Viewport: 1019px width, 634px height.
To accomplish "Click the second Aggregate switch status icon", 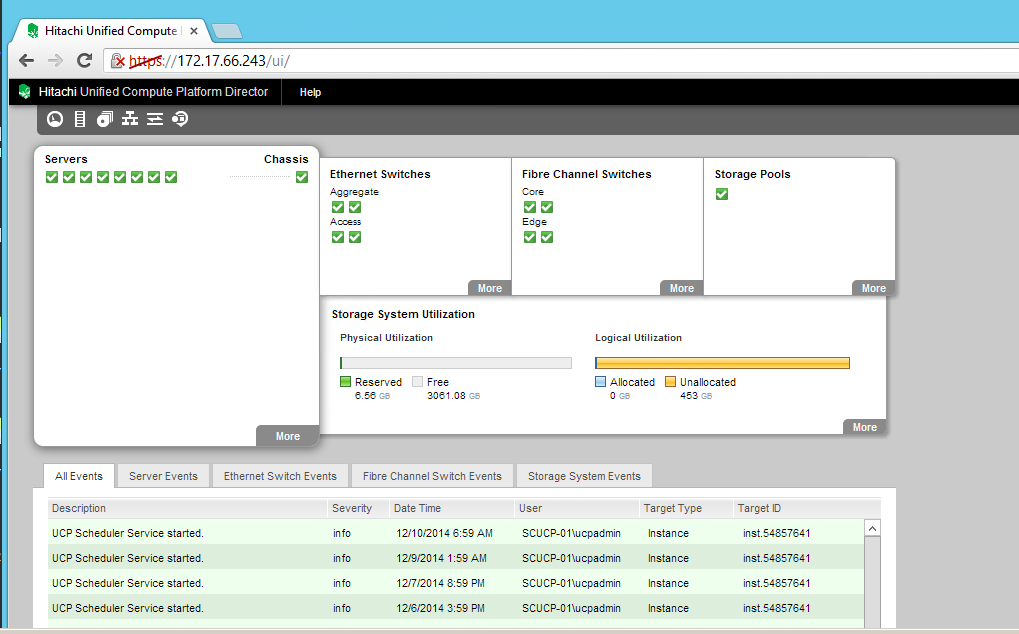I will [x=355, y=207].
